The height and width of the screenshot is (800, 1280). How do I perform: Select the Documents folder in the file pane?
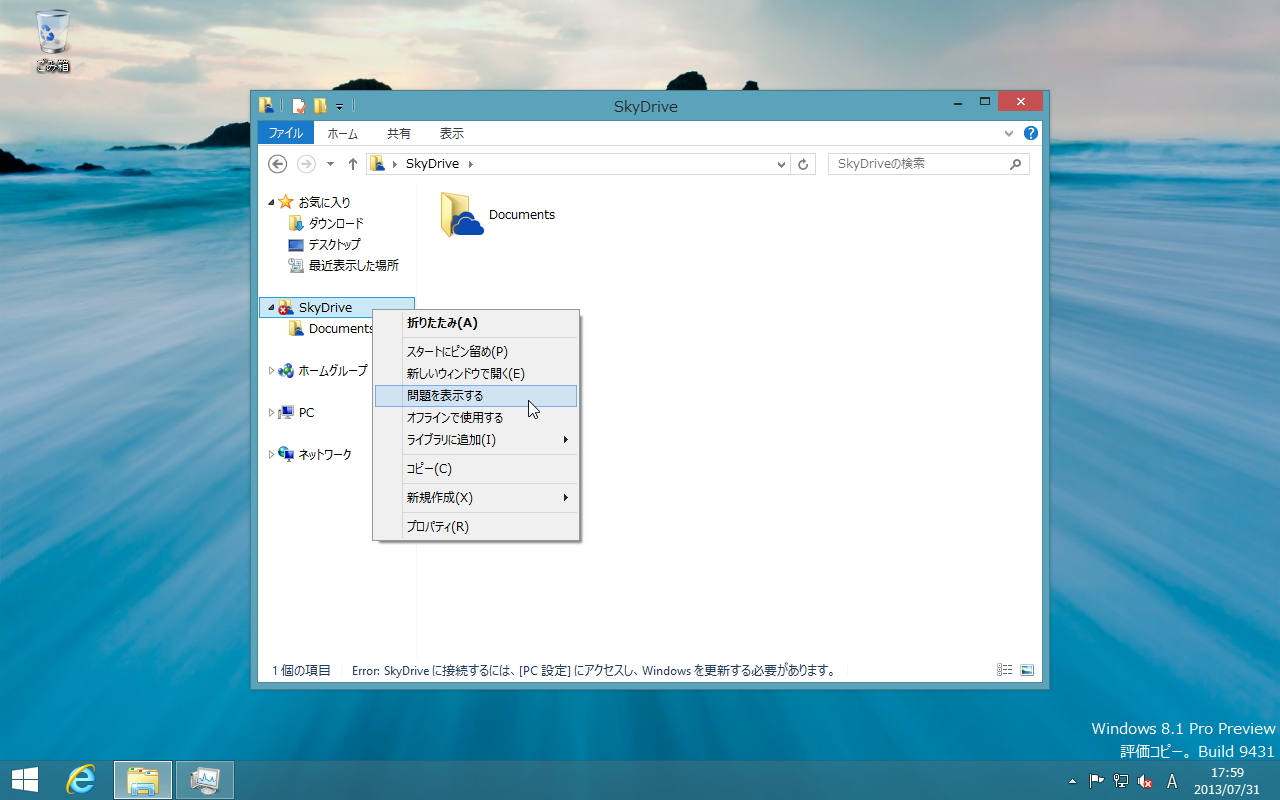pyautogui.click(x=497, y=214)
